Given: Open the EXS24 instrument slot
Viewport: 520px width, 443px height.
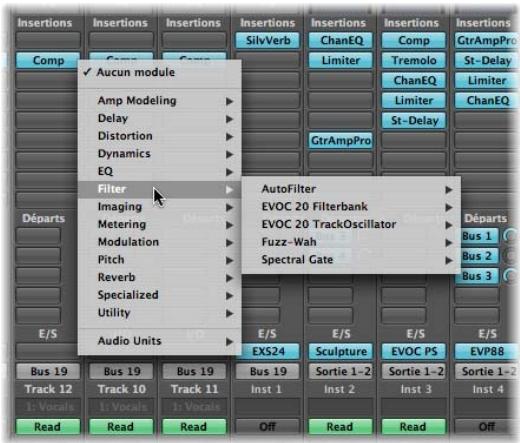Looking at the screenshot, I should click(x=268, y=352).
